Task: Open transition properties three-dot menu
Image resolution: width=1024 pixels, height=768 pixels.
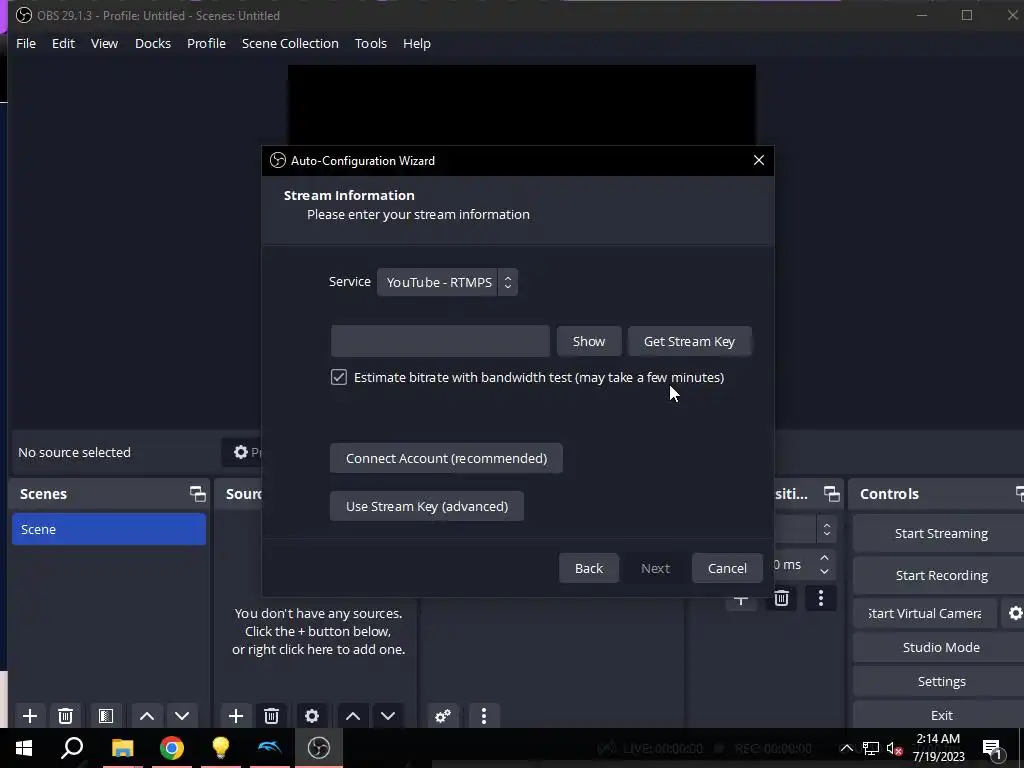Action: click(x=821, y=598)
